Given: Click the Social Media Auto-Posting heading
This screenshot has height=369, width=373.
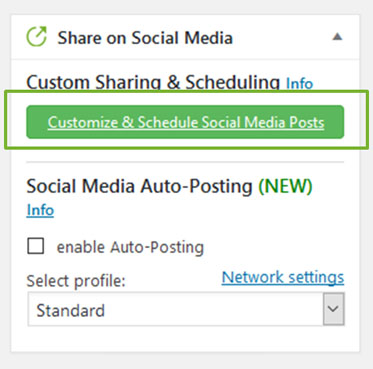Looking at the screenshot, I should click(139, 186).
